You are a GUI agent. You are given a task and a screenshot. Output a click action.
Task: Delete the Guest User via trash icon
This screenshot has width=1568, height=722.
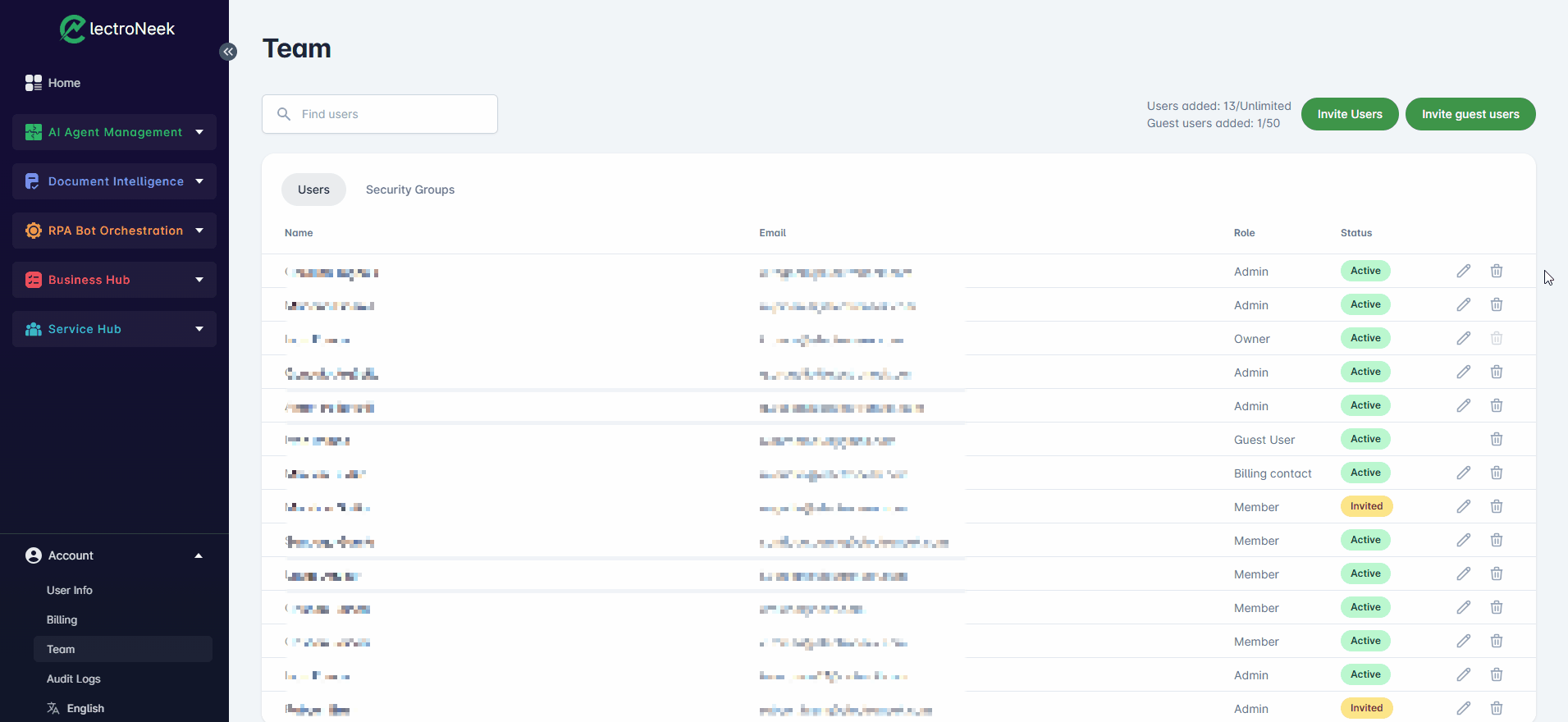coord(1497,439)
